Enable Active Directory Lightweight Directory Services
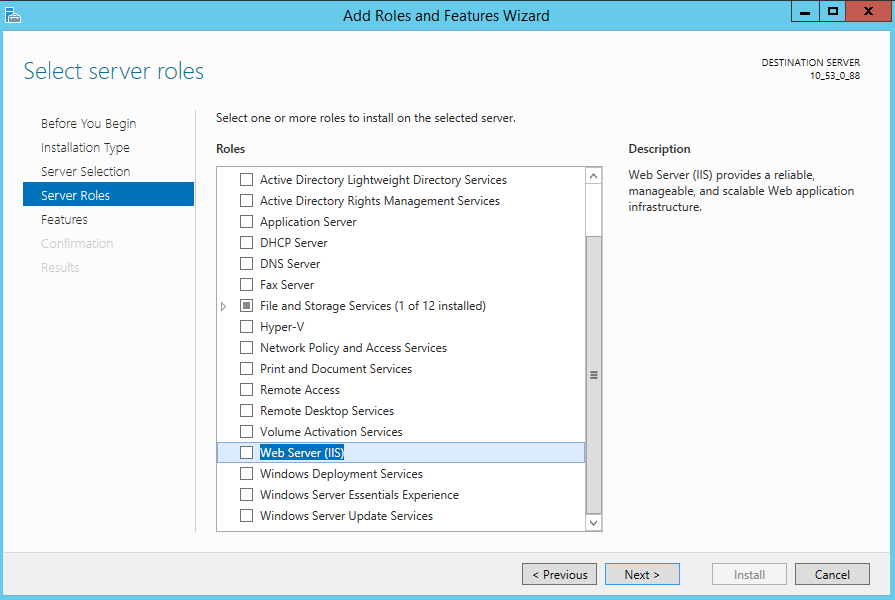This screenshot has height=600, width=895. 247,180
